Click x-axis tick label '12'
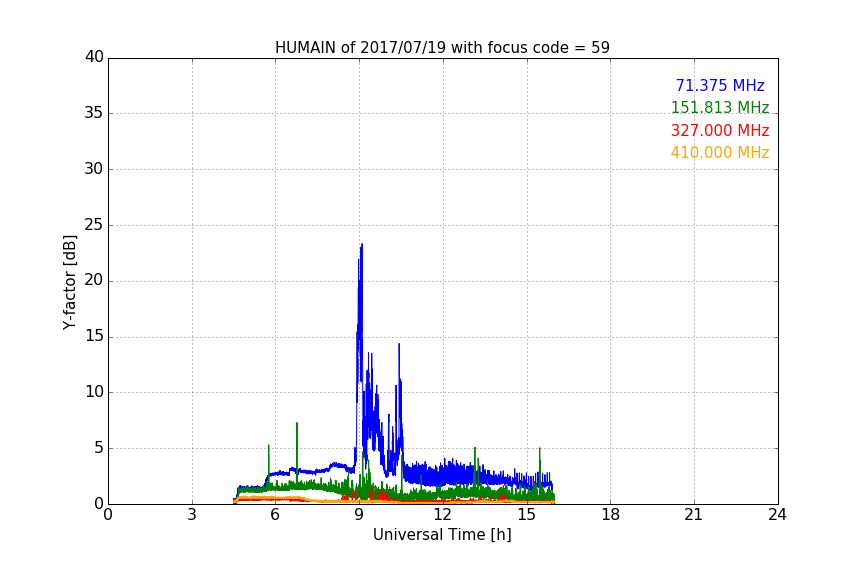This screenshot has height=576, width=864. tap(442, 515)
